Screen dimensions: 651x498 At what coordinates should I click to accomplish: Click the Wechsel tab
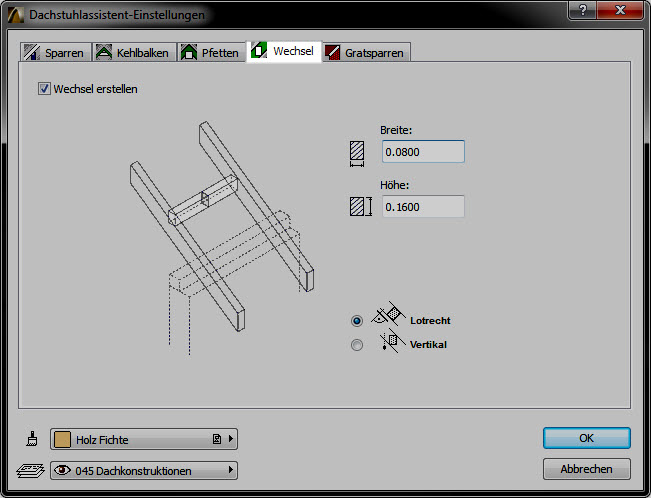point(284,52)
